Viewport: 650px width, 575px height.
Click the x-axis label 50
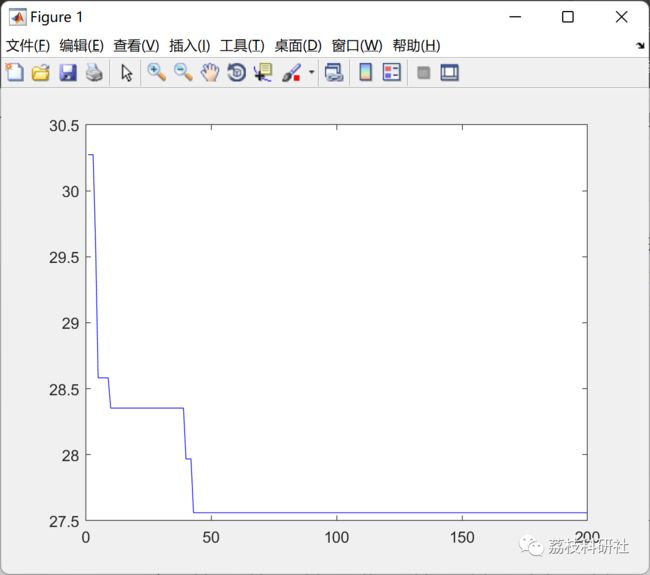point(211,538)
